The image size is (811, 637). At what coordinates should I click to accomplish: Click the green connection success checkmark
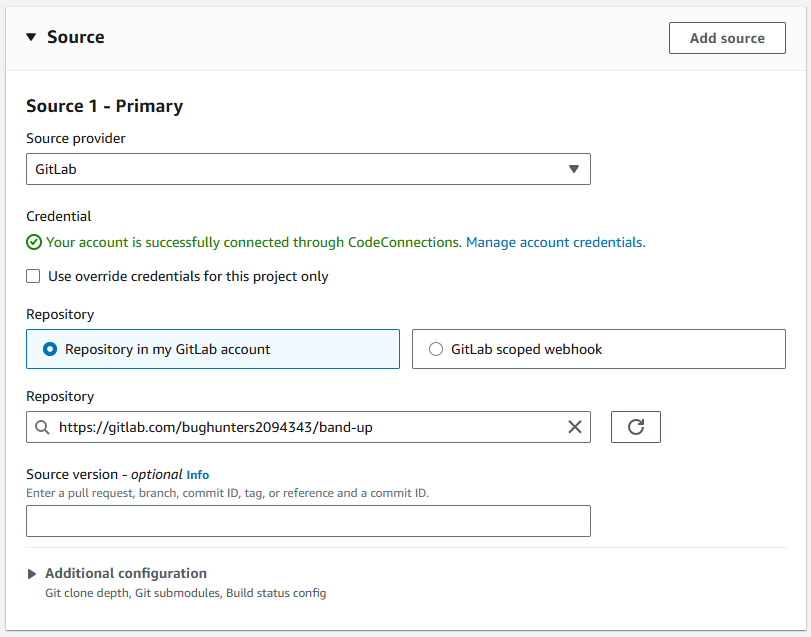pyautogui.click(x=33, y=242)
